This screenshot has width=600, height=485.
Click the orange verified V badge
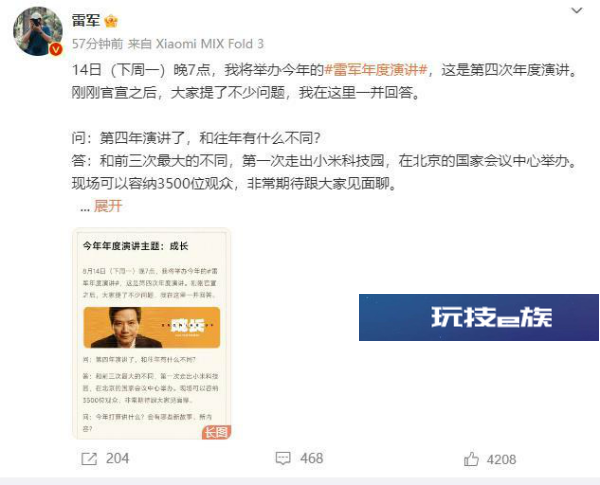click(56, 49)
